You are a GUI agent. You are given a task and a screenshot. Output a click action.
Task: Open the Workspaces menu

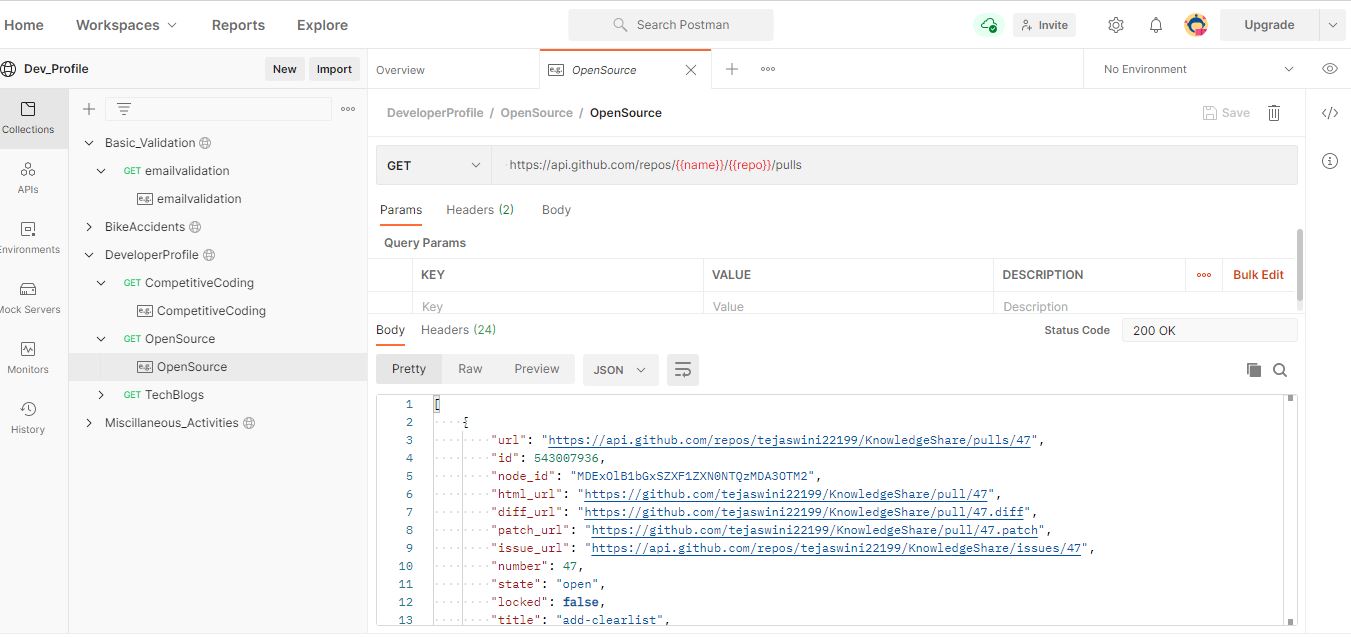coord(126,25)
